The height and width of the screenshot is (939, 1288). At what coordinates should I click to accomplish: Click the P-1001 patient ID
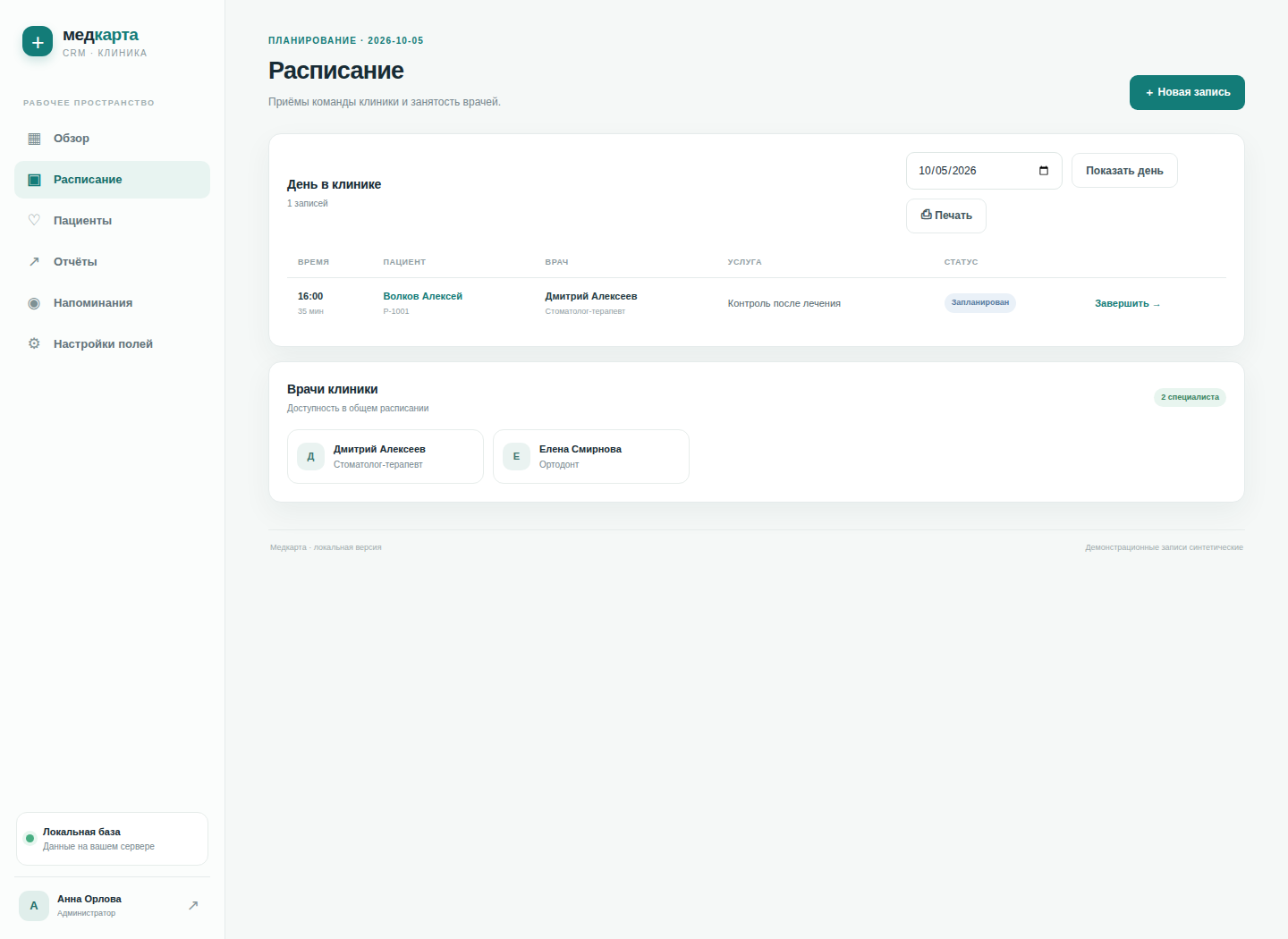396,311
